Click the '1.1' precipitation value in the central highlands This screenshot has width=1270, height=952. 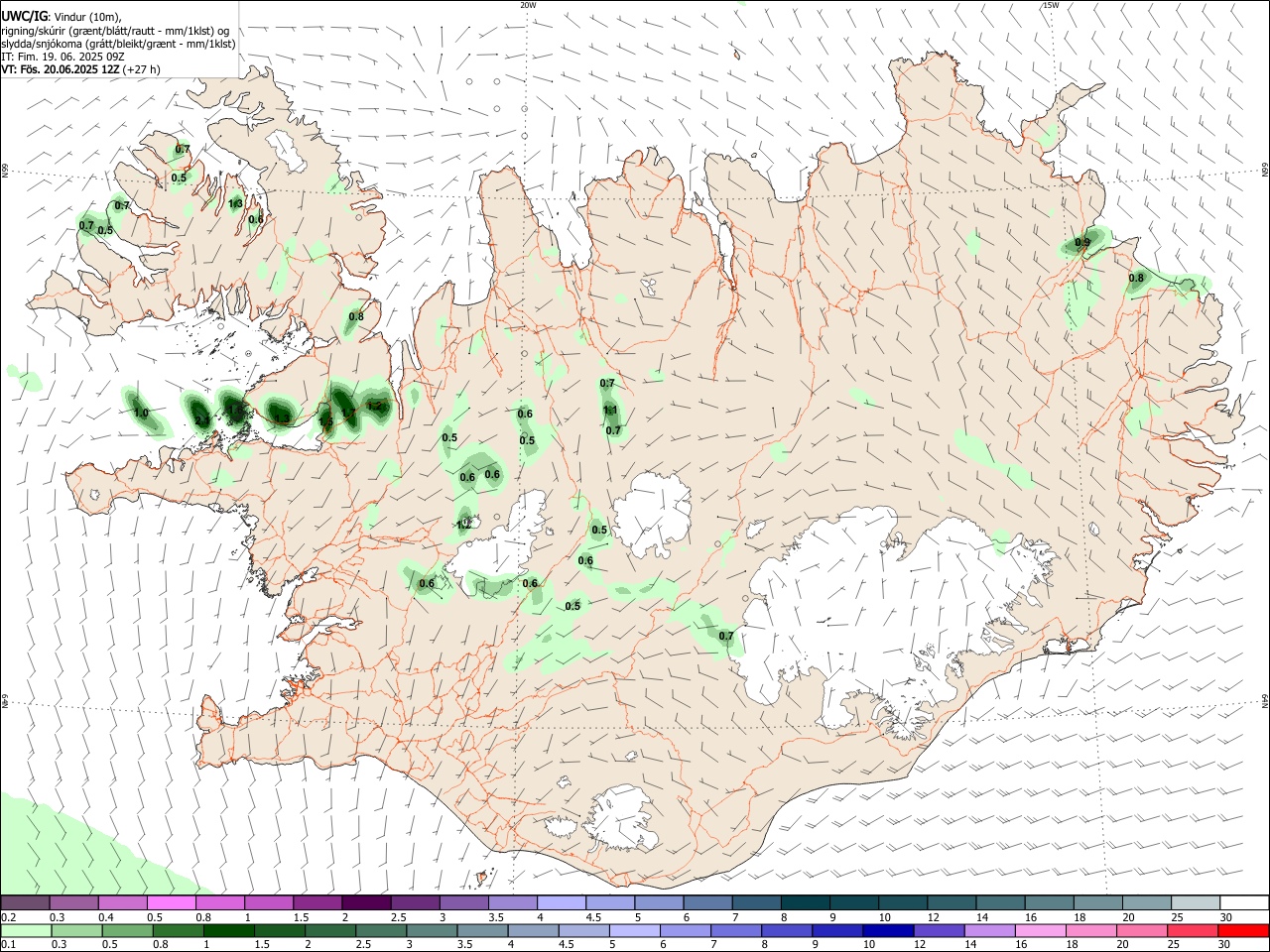[610, 411]
